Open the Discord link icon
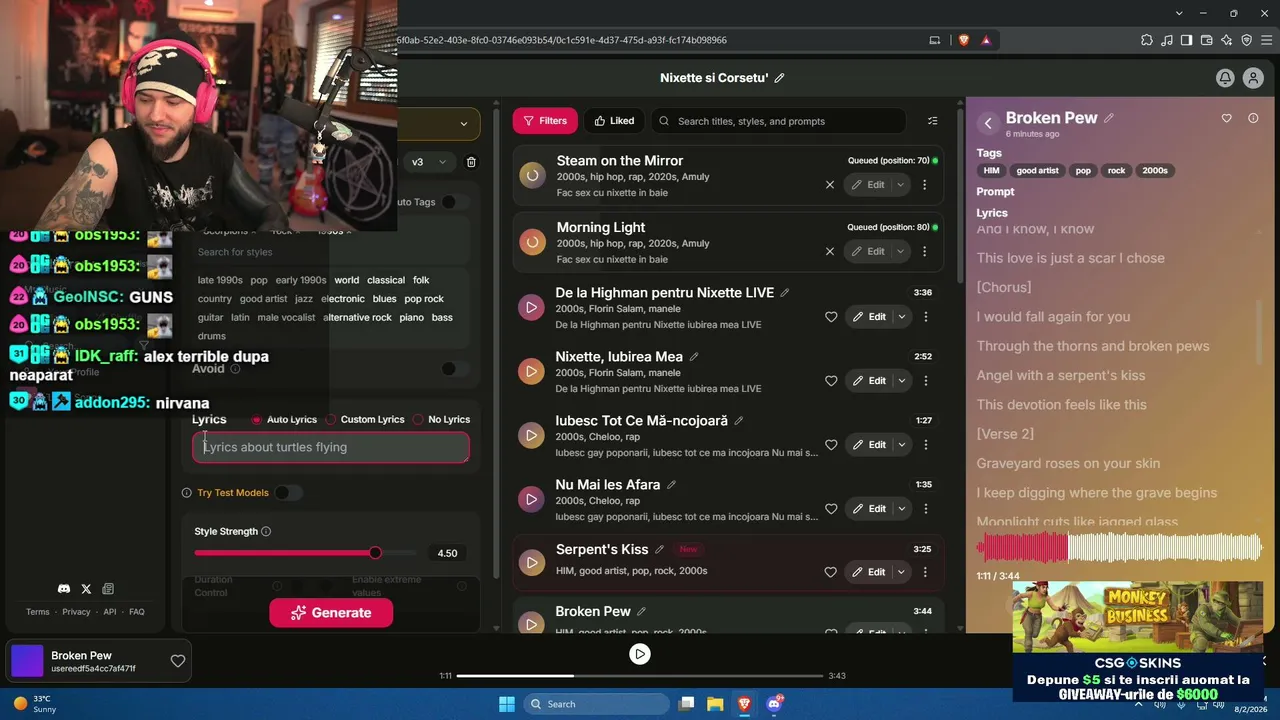 click(x=64, y=589)
